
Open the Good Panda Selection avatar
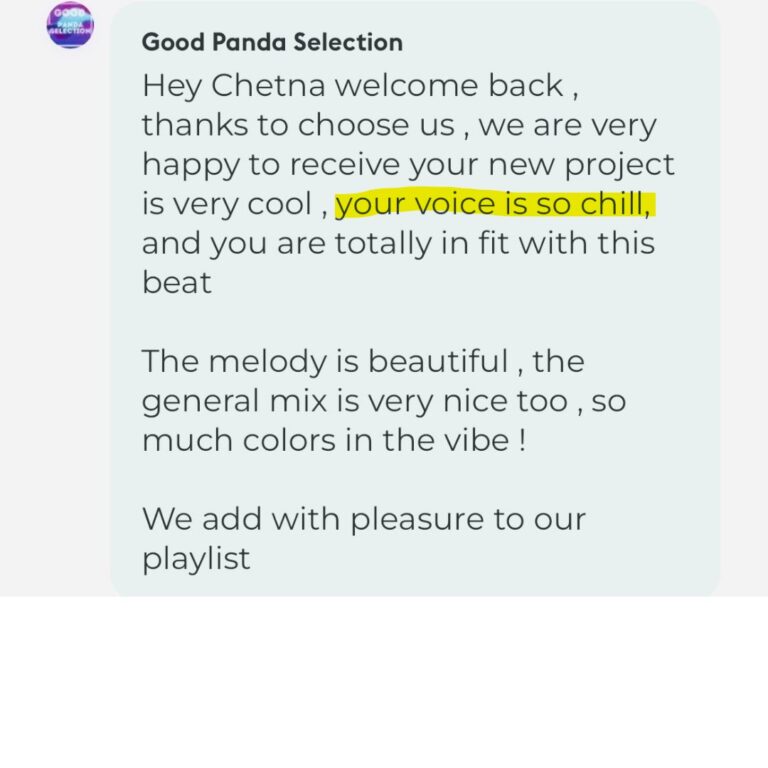pos(70,24)
